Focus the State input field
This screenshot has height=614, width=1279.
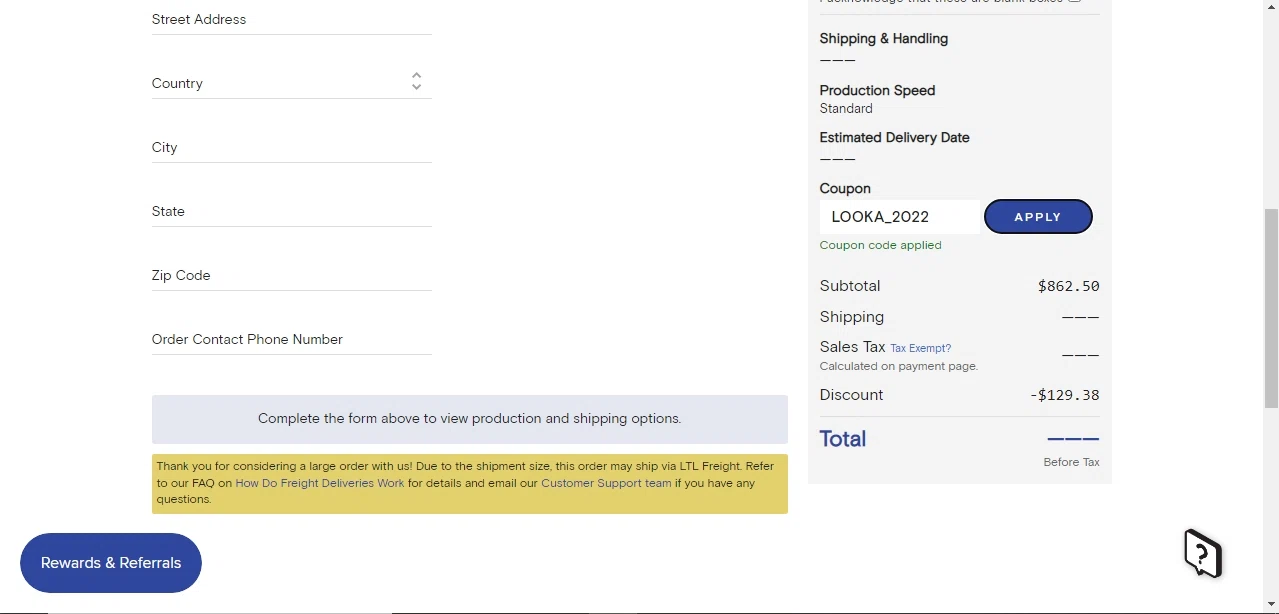[x=291, y=211]
